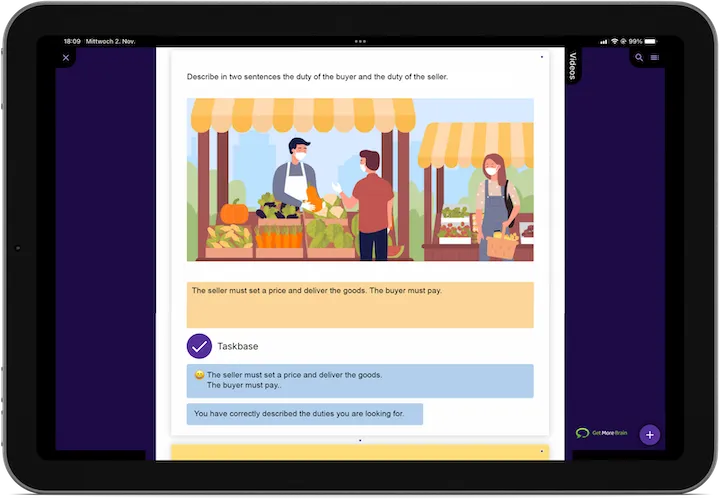
Task: Open the Videos side tab
Action: 573,66
